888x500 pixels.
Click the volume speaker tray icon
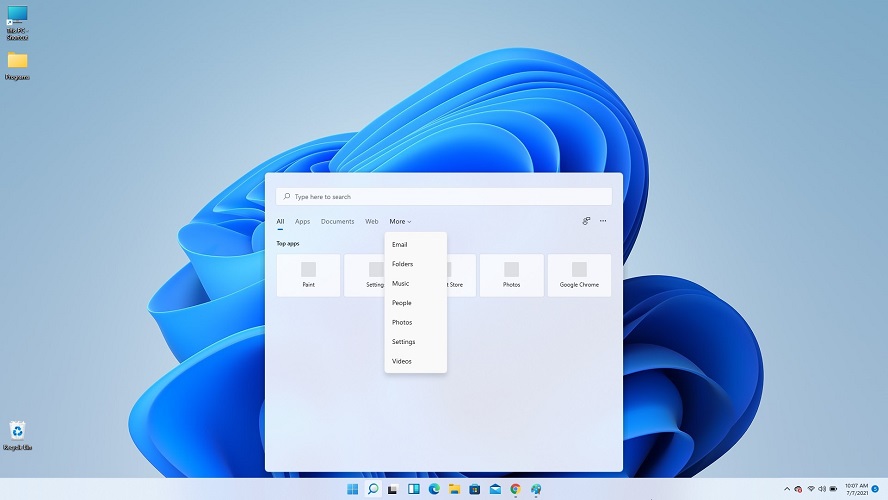point(822,489)
